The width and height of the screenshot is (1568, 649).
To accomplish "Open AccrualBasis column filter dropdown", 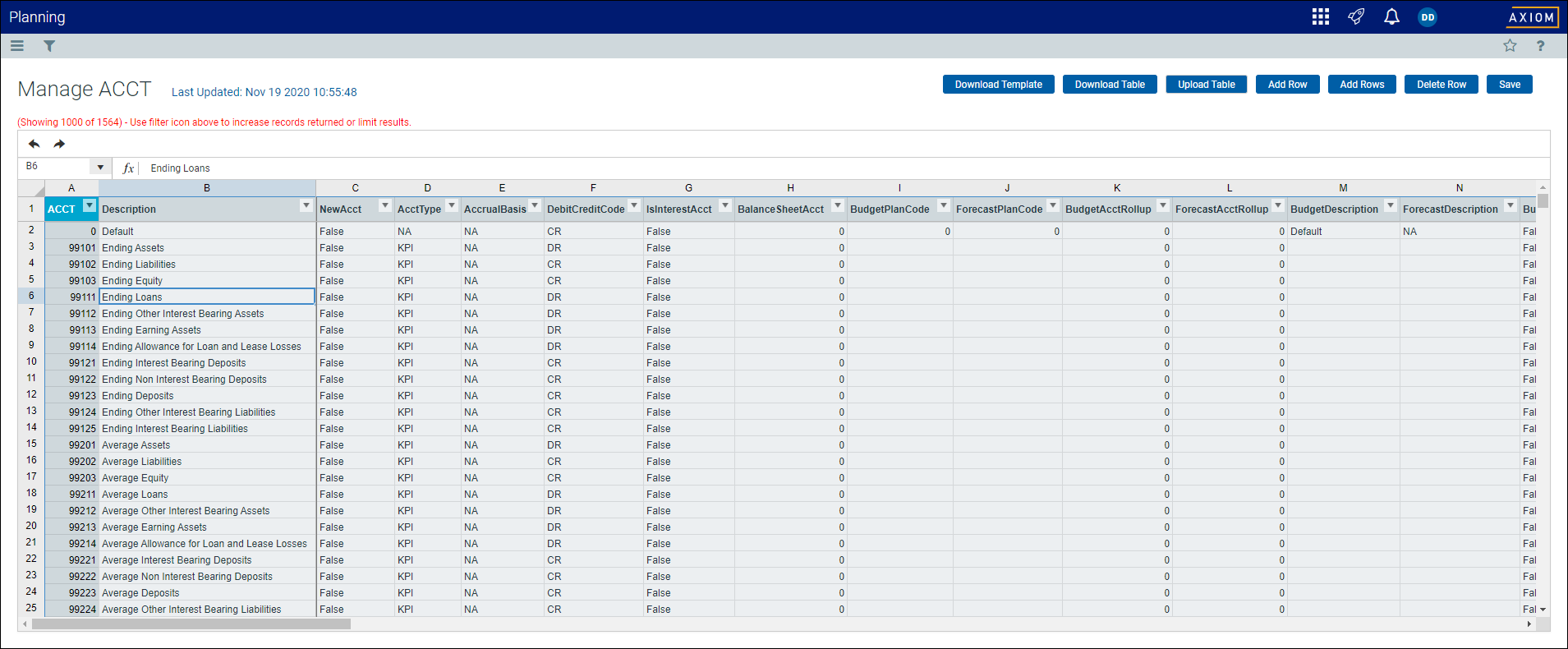I will pos(535,205).
